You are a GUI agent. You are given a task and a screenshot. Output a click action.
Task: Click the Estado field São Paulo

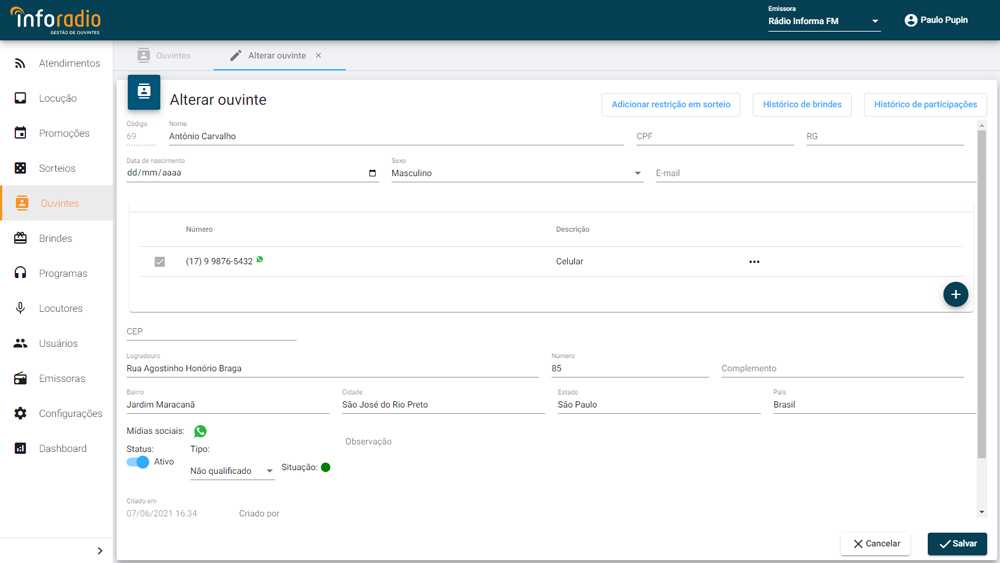click(659, 405)
